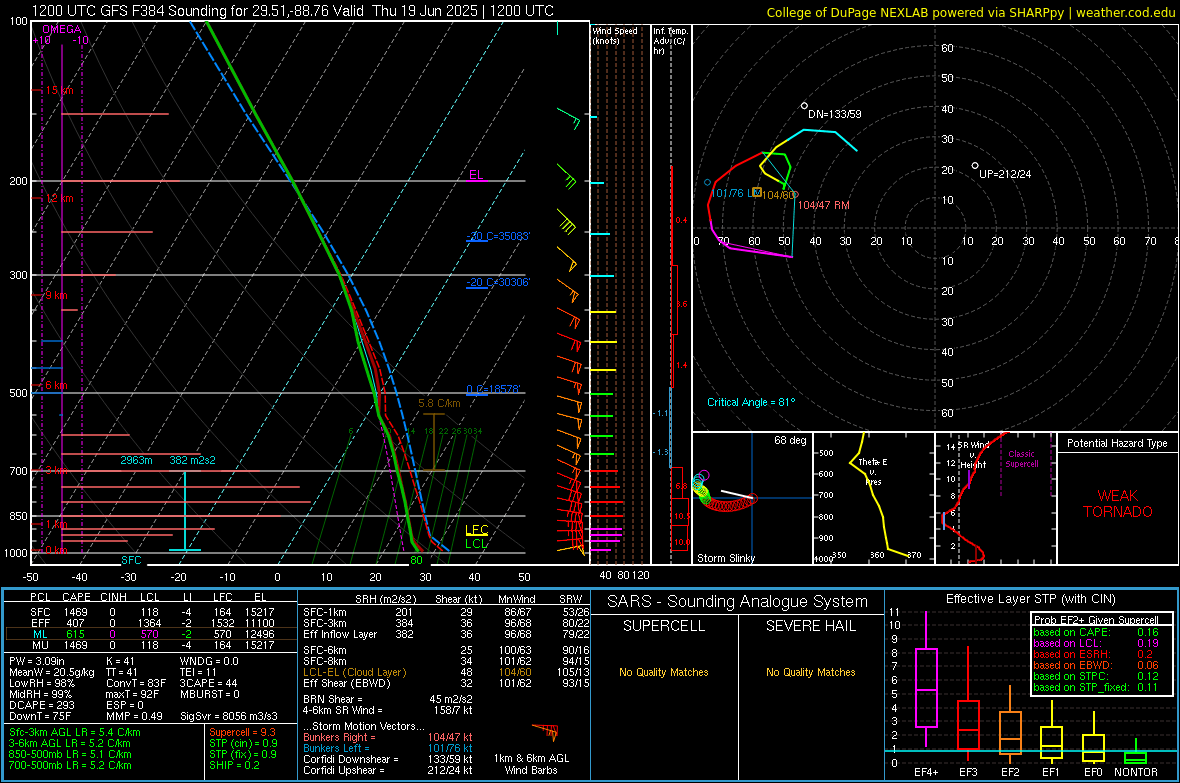The height and width of the screenshot is (783, 1180).
Task: Click the '382 m2s2' helicity label on skew-T
Action: 193,460
